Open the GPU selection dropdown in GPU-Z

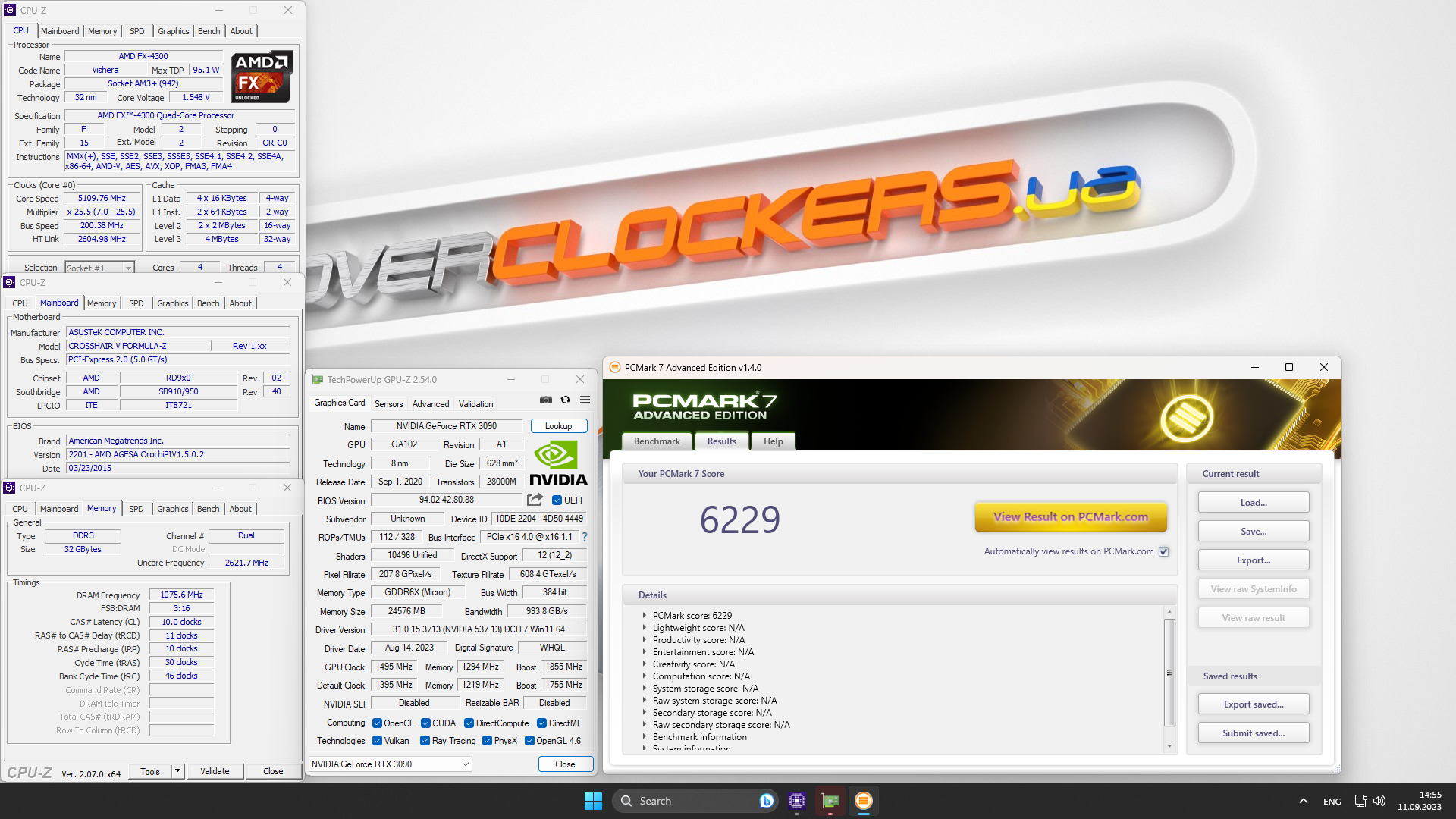pos(391,764)
